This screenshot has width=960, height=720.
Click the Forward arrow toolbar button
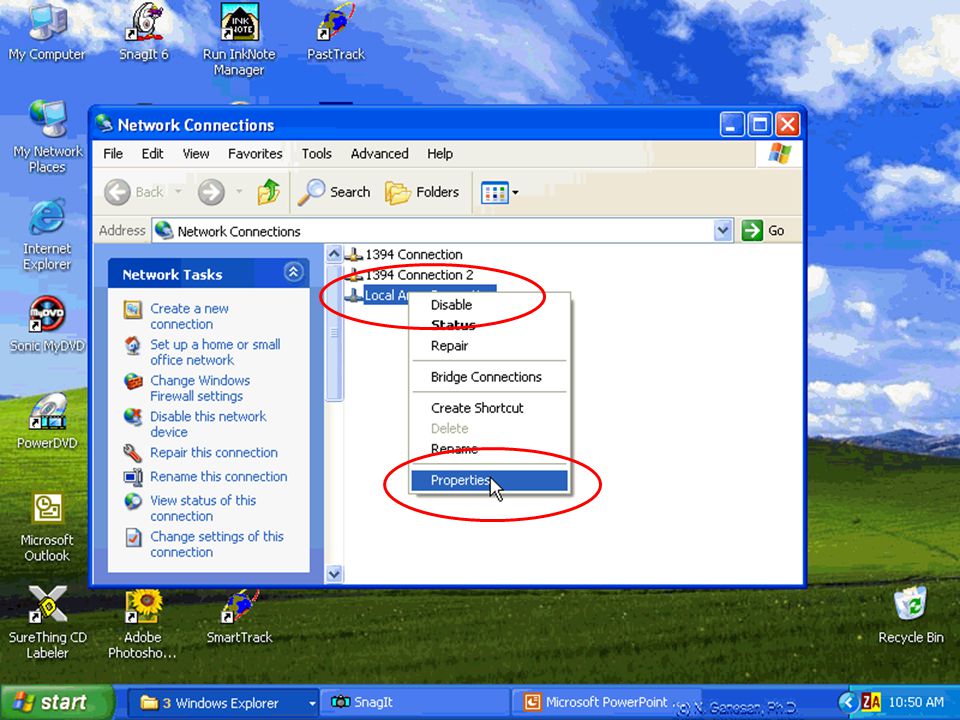211,192
